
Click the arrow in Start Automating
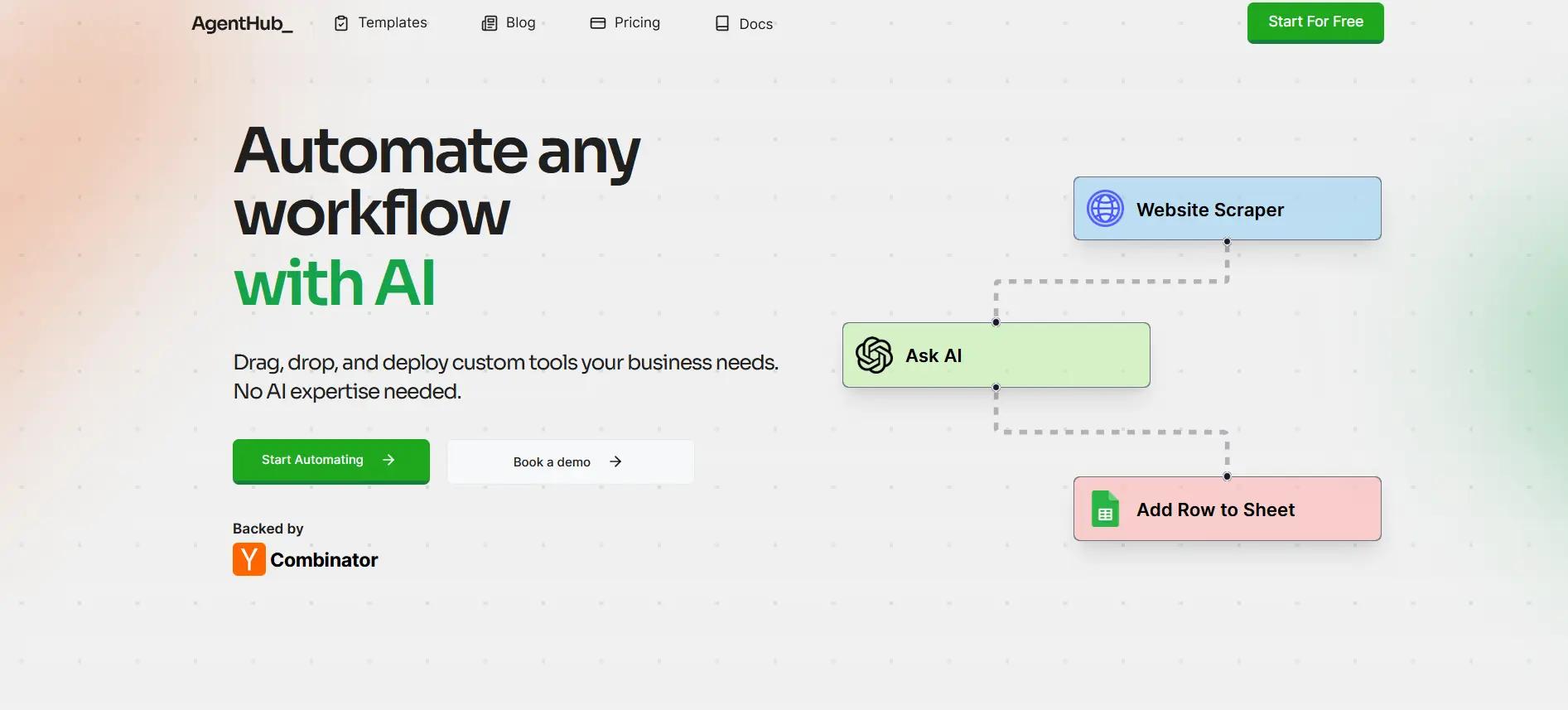388,460
